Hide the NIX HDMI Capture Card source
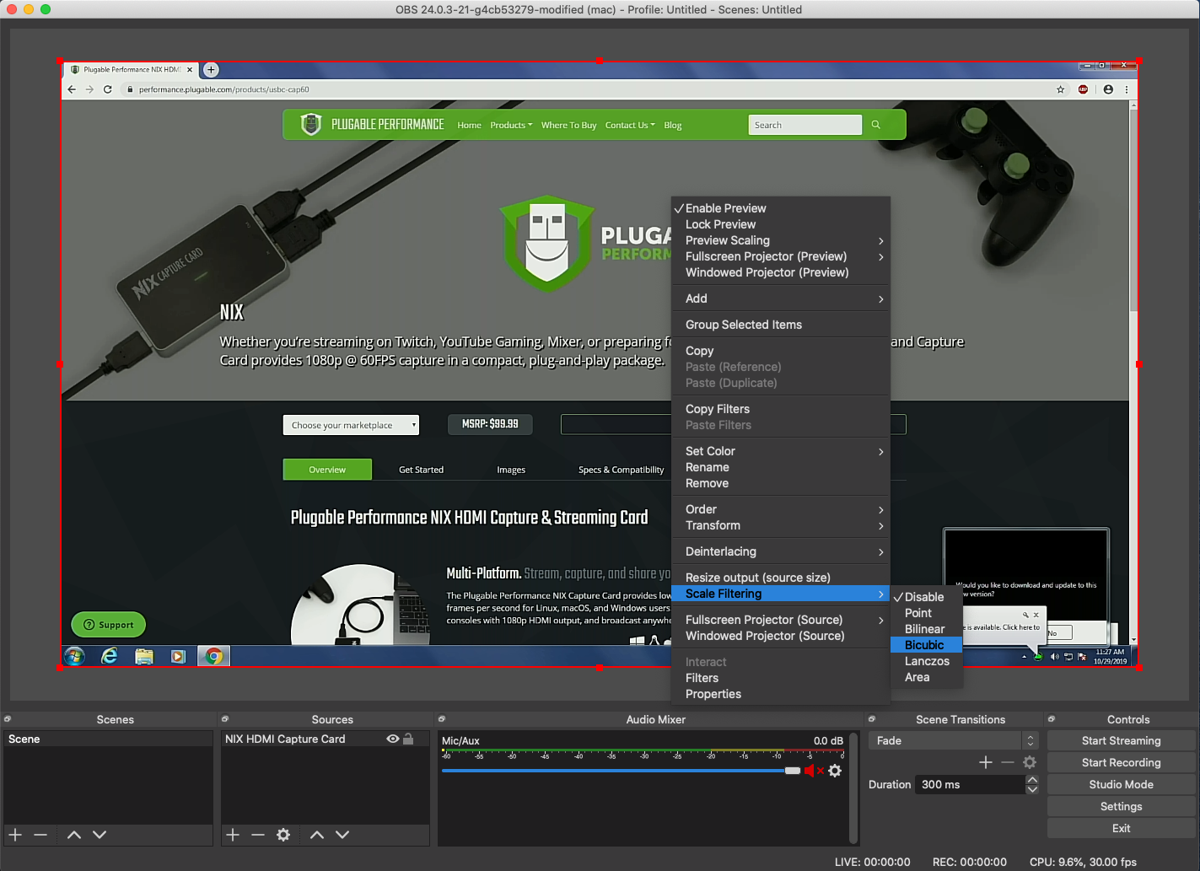 pos(392,738)
